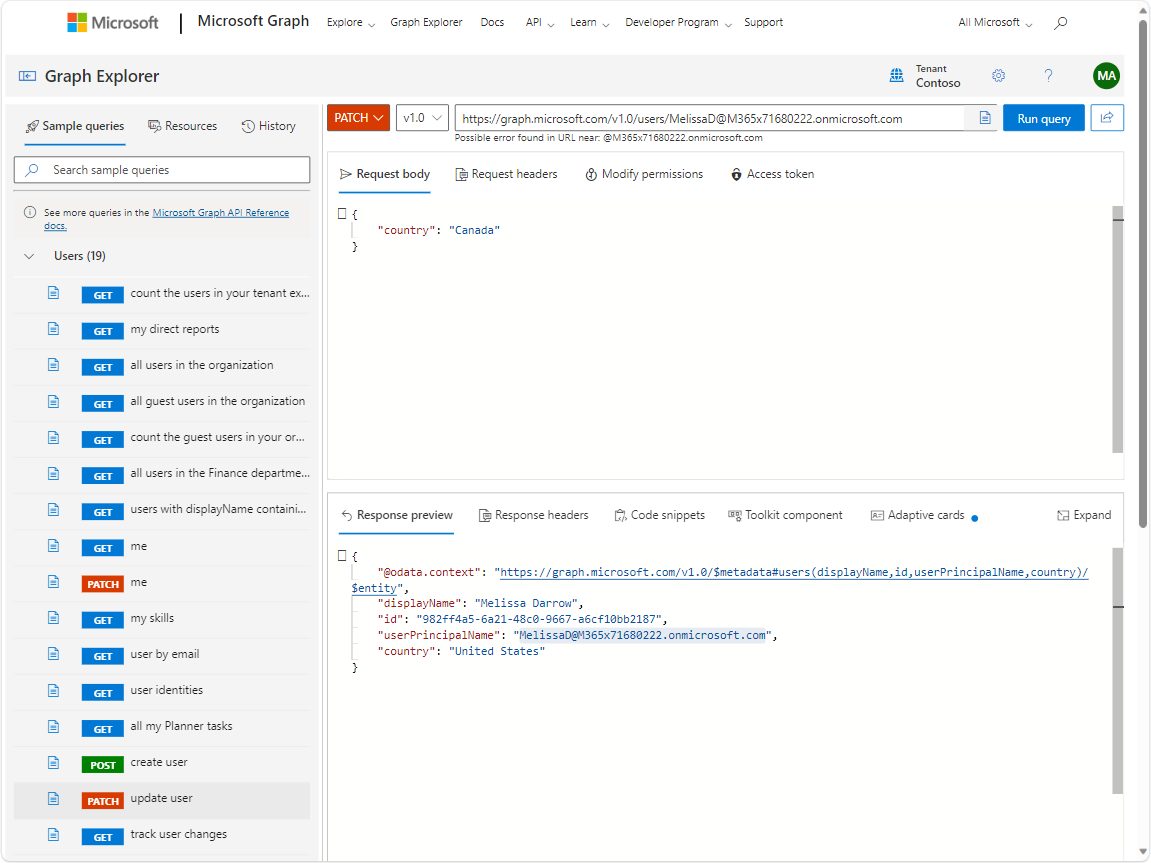1151x863 pixels.
Task: Open the Modify permissions tab
Action: [644, 174]
